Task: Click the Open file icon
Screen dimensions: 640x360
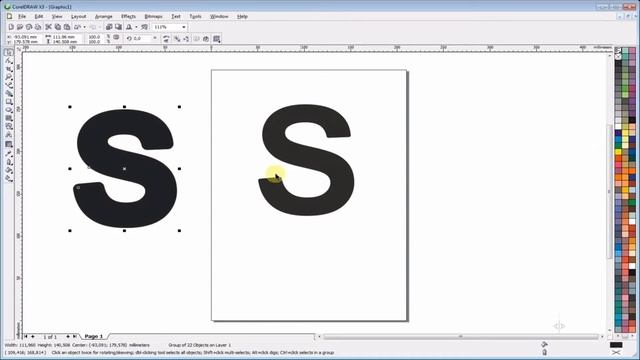Action: click(x=20, y=27)
